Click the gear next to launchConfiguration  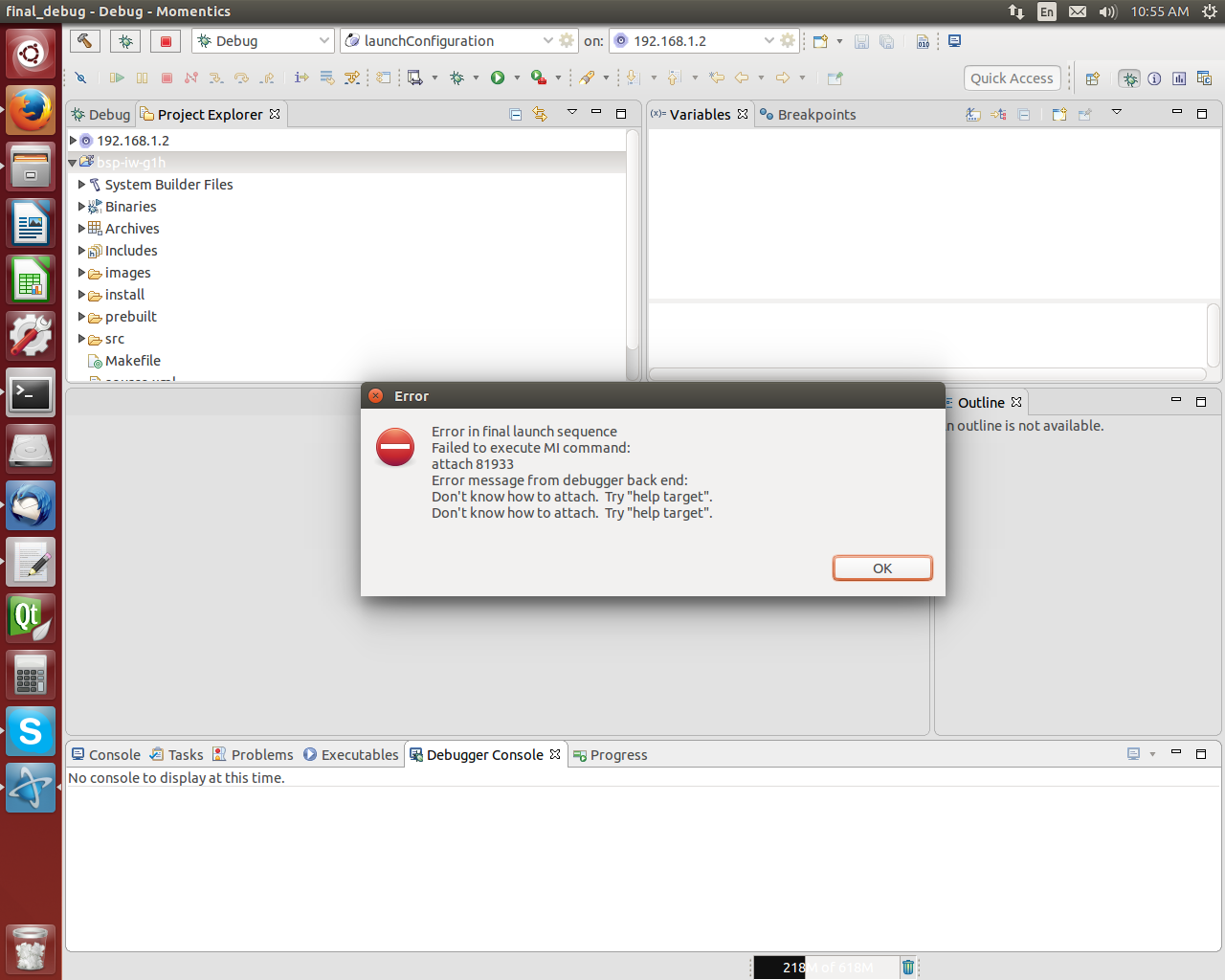point(567,41)
